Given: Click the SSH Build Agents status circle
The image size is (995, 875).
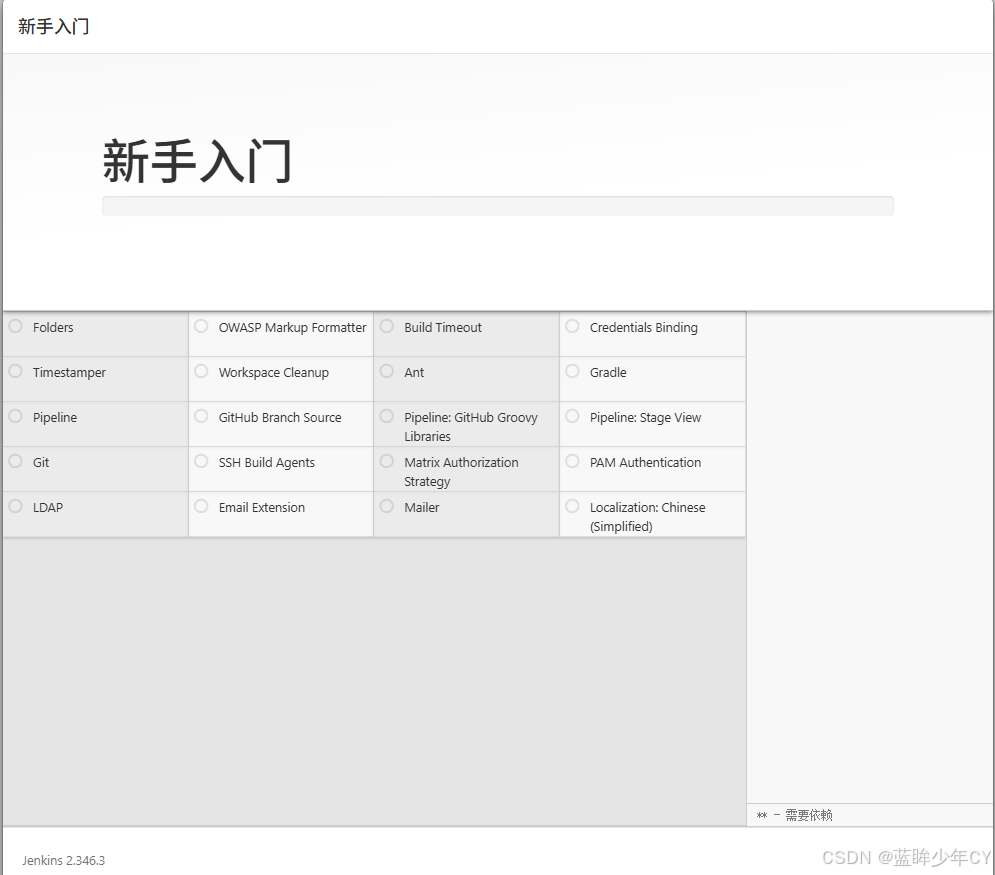Looking at the screenshot, I should [x=201, y=461].
